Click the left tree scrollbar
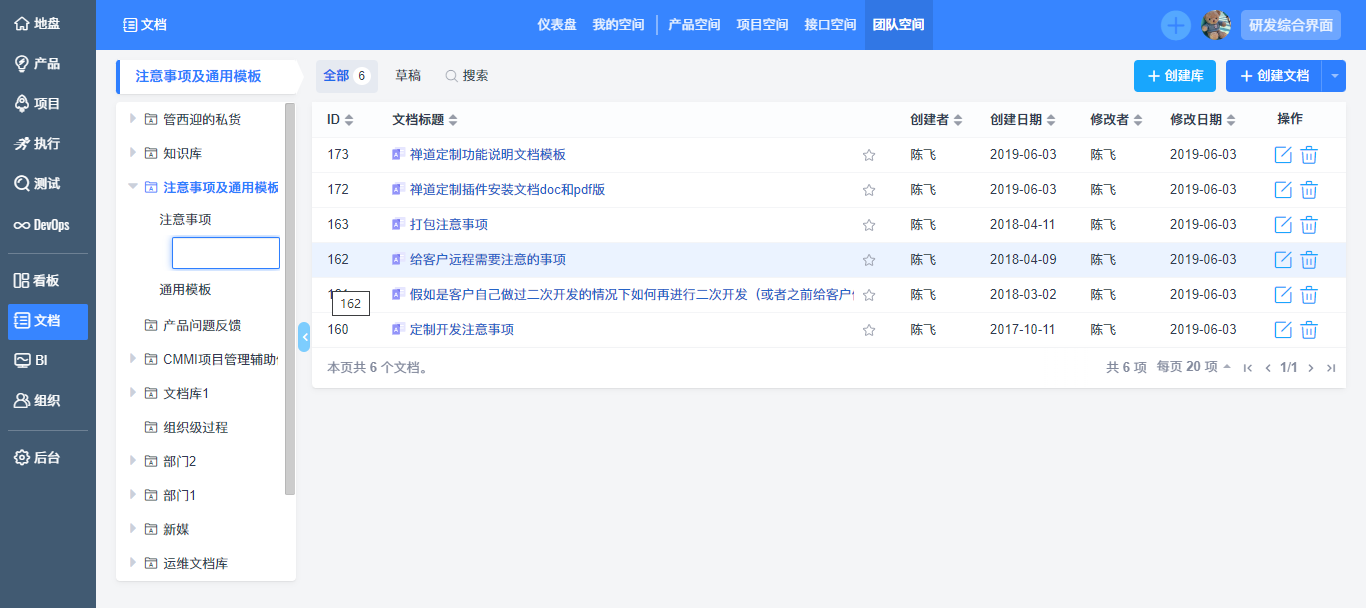The width and height of the screenshot is (1366, 608). pos(290,298)
